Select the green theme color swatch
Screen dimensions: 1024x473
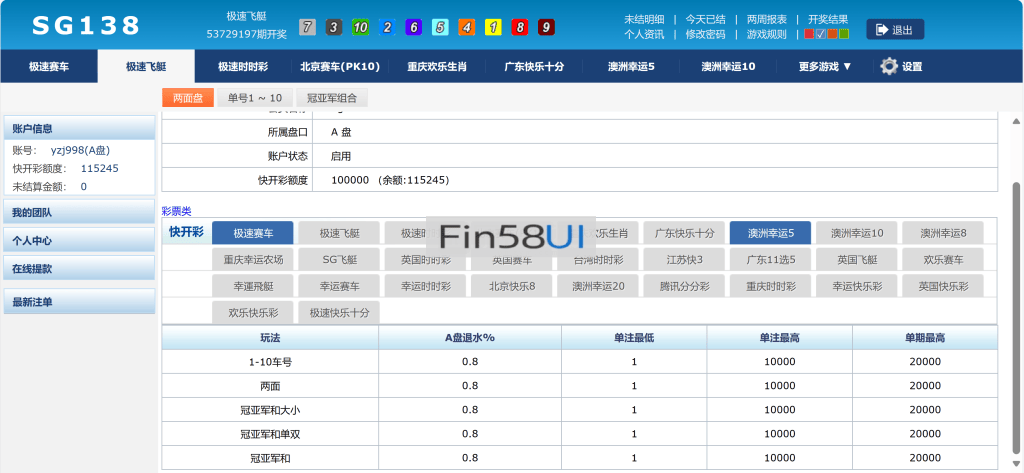point(845,34)
